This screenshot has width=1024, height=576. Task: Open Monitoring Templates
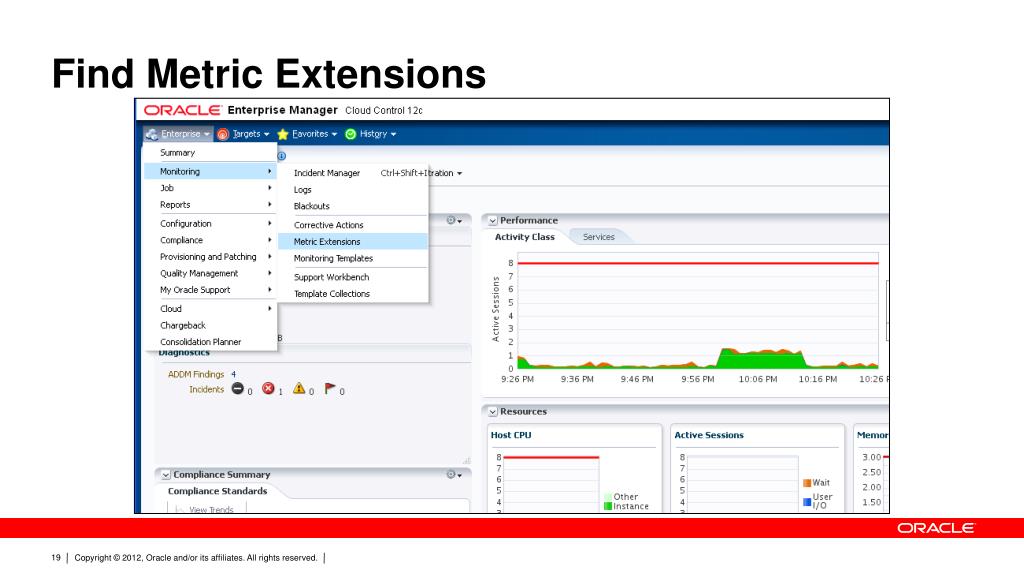point(353,258)
